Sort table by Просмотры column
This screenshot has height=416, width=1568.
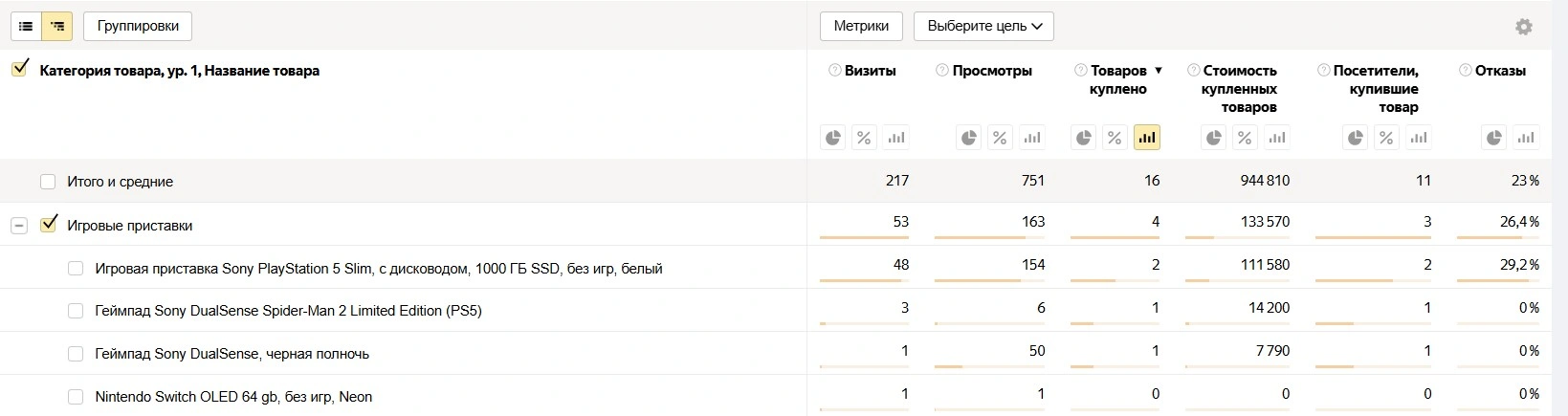point(992,71)
